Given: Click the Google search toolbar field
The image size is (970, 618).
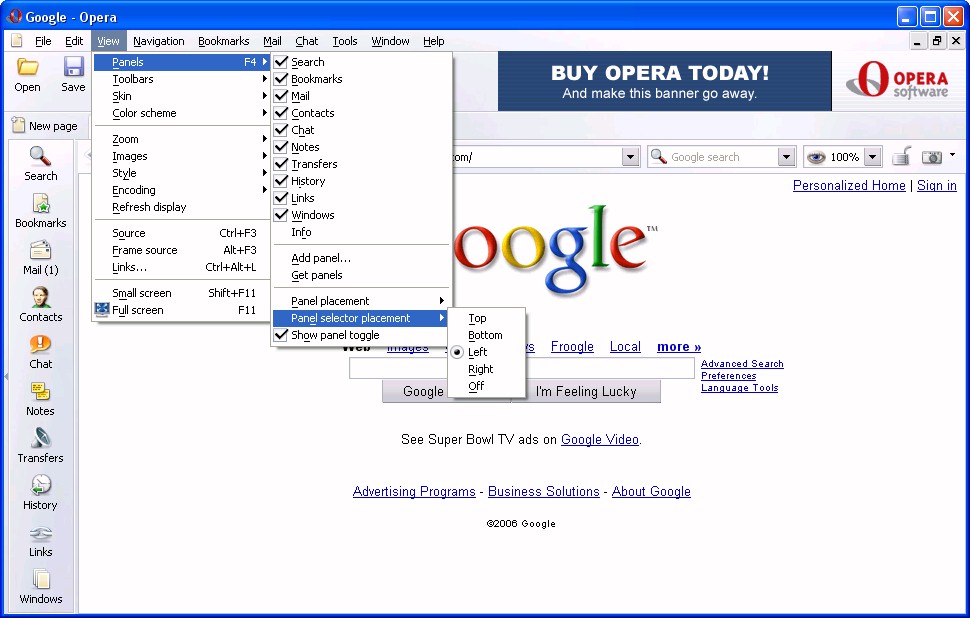Looking at the screenshot, I should coord(721,157).
